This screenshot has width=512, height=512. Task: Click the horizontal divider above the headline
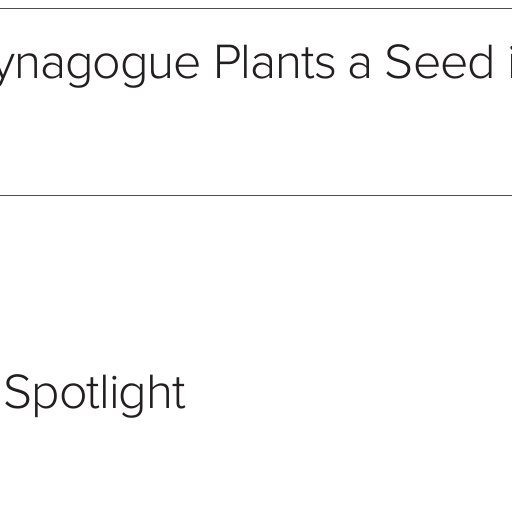(256, 8)
